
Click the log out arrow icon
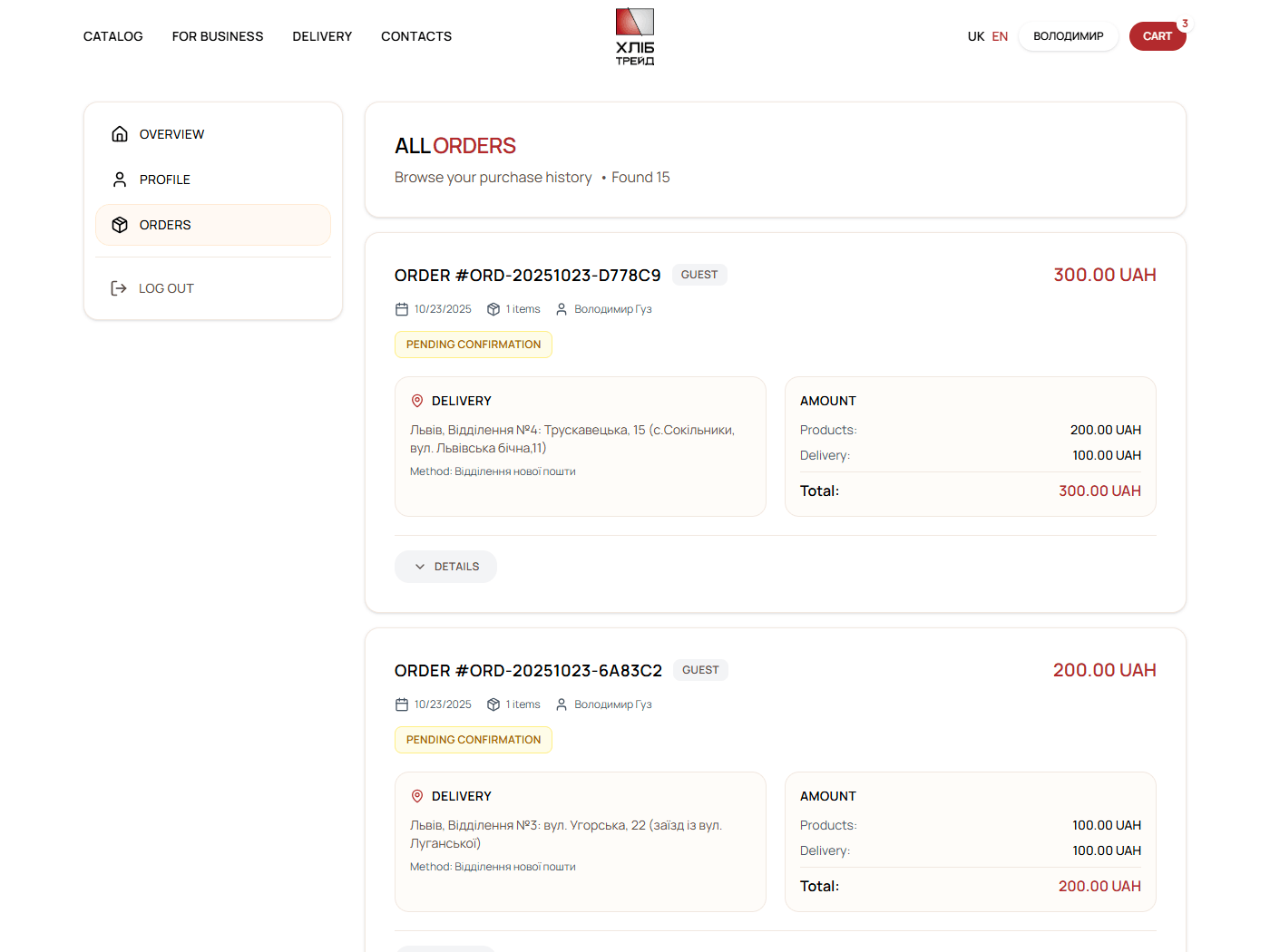coord(118,287)
